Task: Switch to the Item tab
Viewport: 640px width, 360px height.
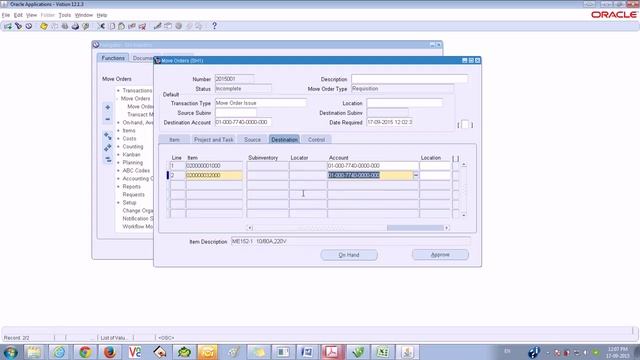Action: pyautogui.click(x=174, y=140)
